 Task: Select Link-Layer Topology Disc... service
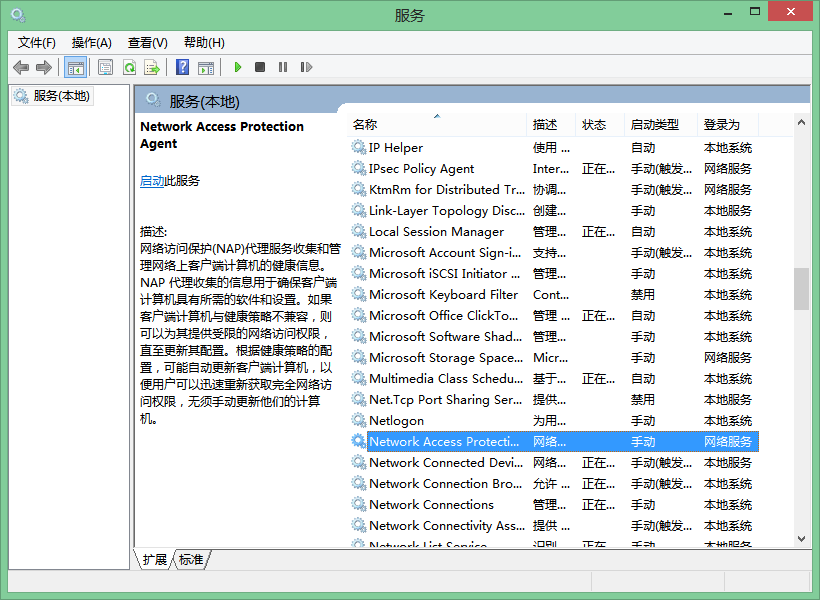(553, 210)
